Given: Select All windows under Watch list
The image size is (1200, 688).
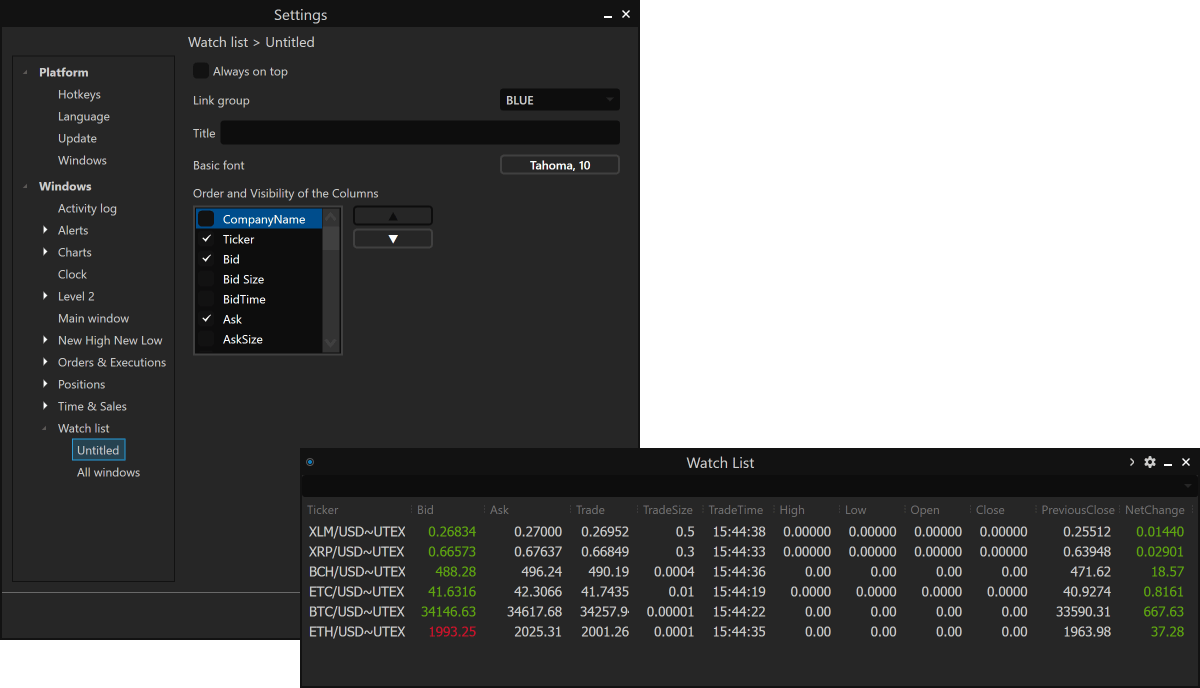Looking at the screenshot, I should click(108, 472).
